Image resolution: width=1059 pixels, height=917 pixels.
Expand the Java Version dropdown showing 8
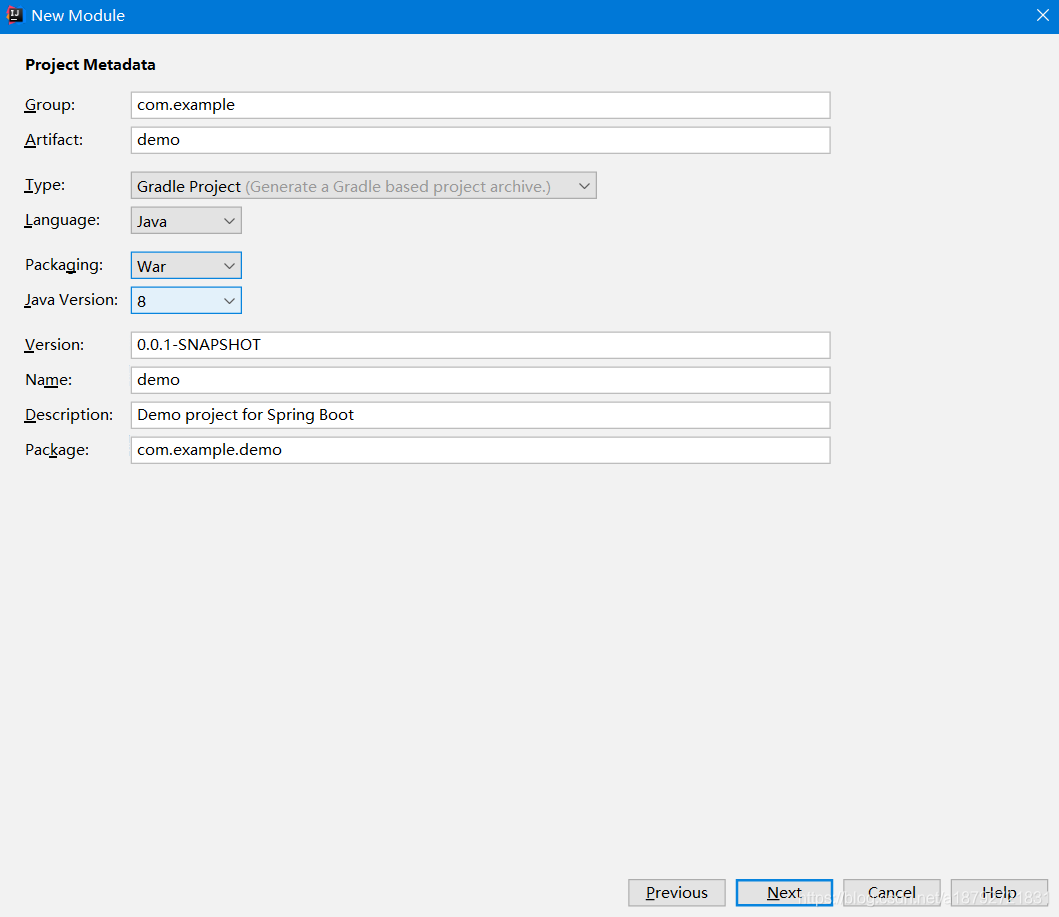point(186,300)
